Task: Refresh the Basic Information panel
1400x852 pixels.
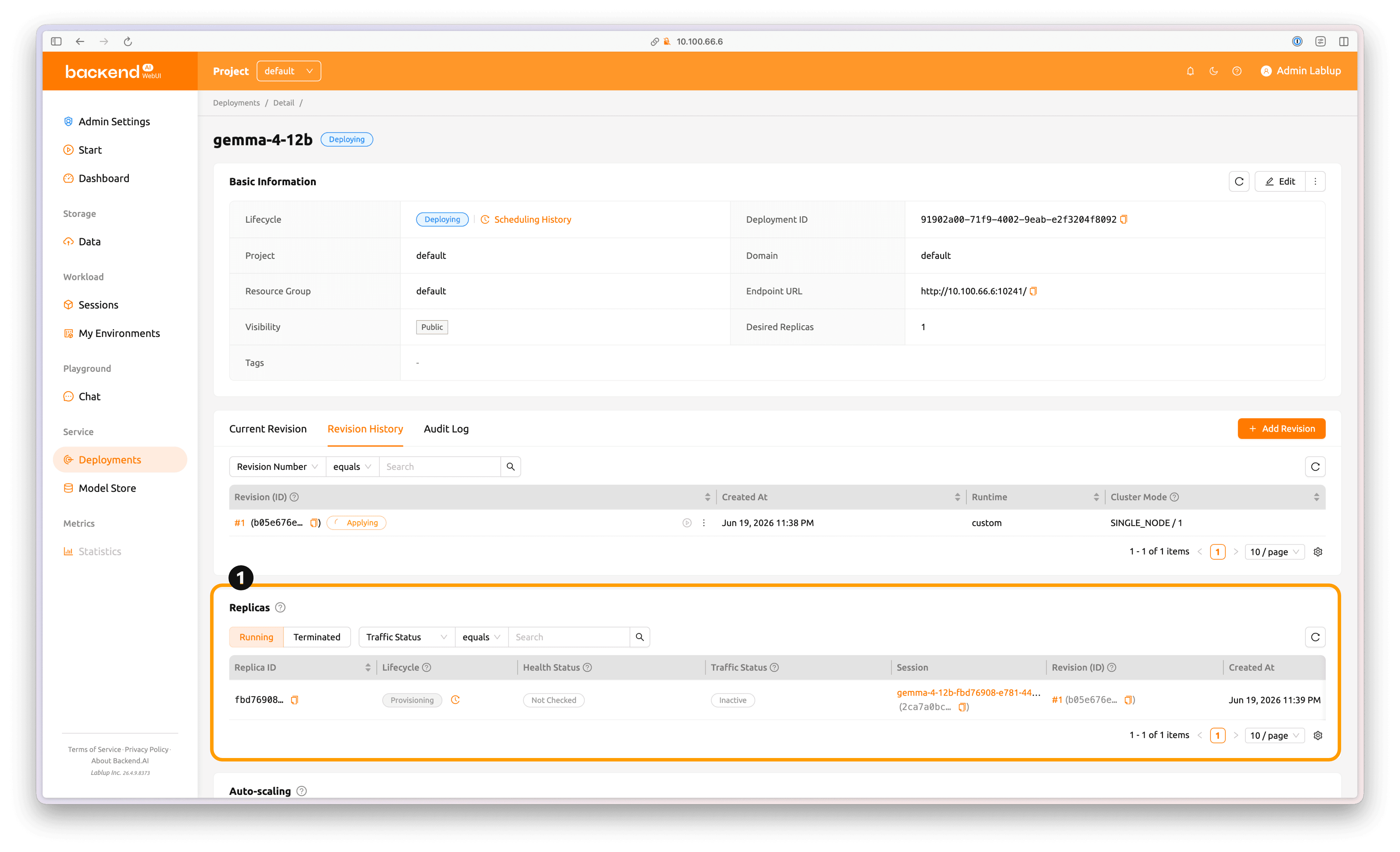Action: [1239, 182]
